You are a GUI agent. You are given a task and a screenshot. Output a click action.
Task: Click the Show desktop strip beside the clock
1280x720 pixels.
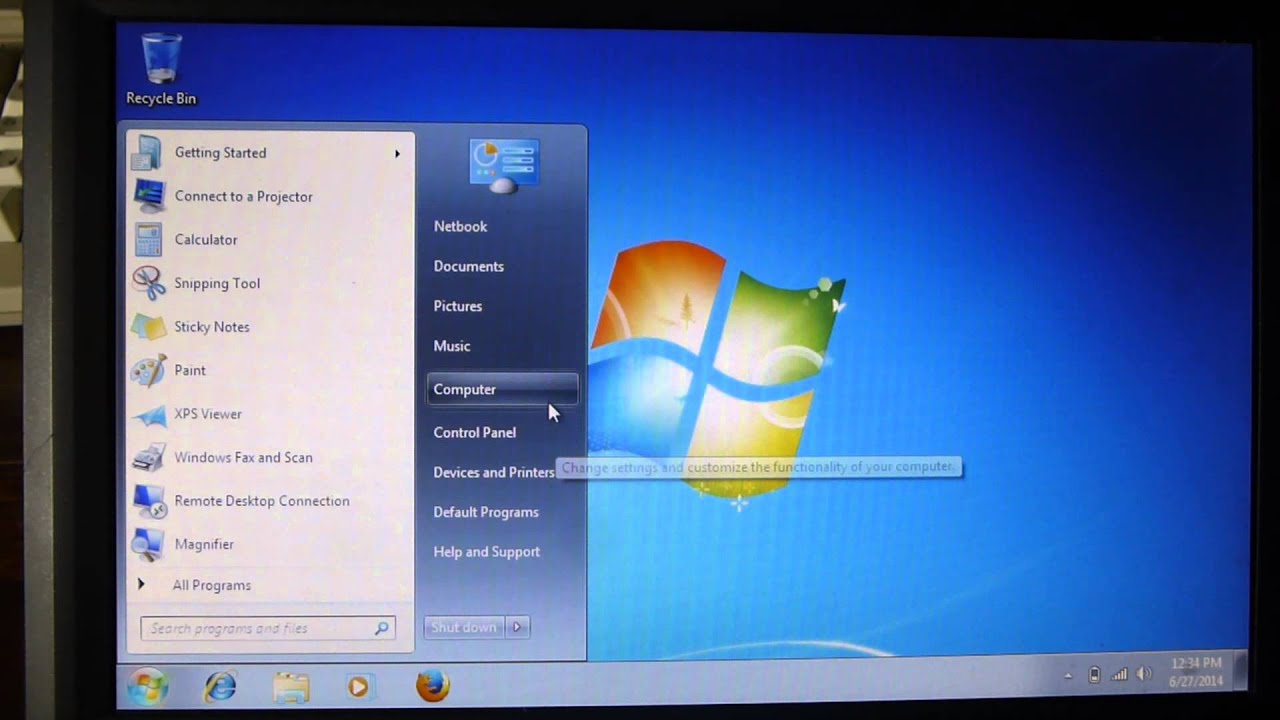[1240, 670]
